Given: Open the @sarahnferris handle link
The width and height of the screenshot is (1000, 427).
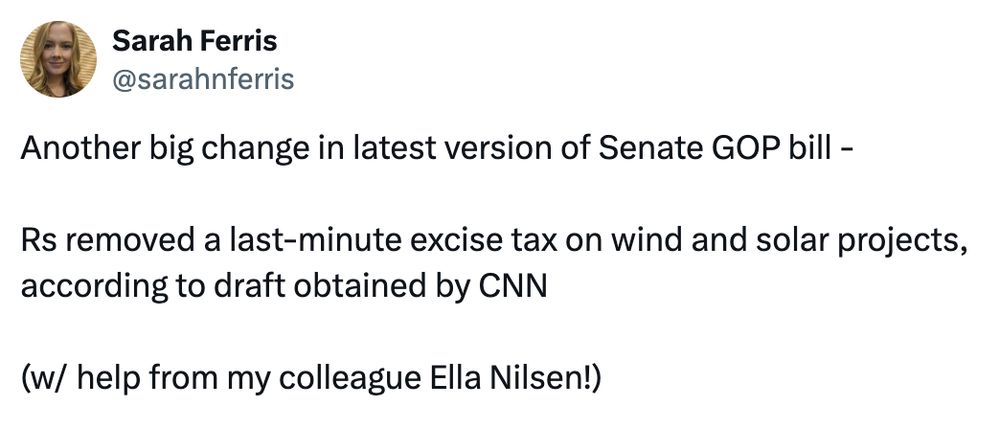Looking at the screenshot, I should point(203,80).
